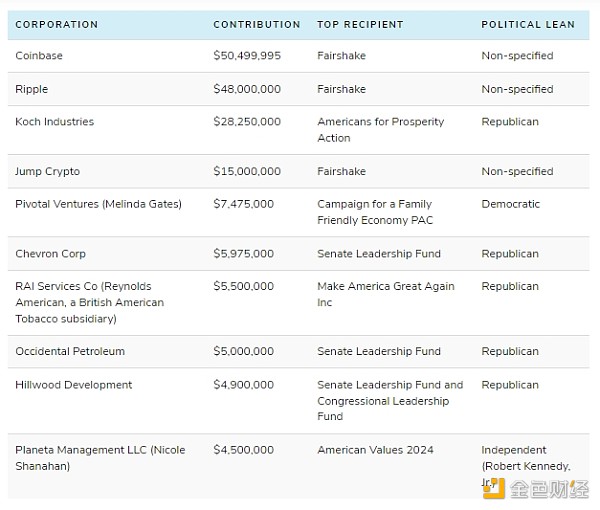Click the TOP RECIPIENT column header
600x510 pixels.
pyautogui.click(x=360, y=24)
